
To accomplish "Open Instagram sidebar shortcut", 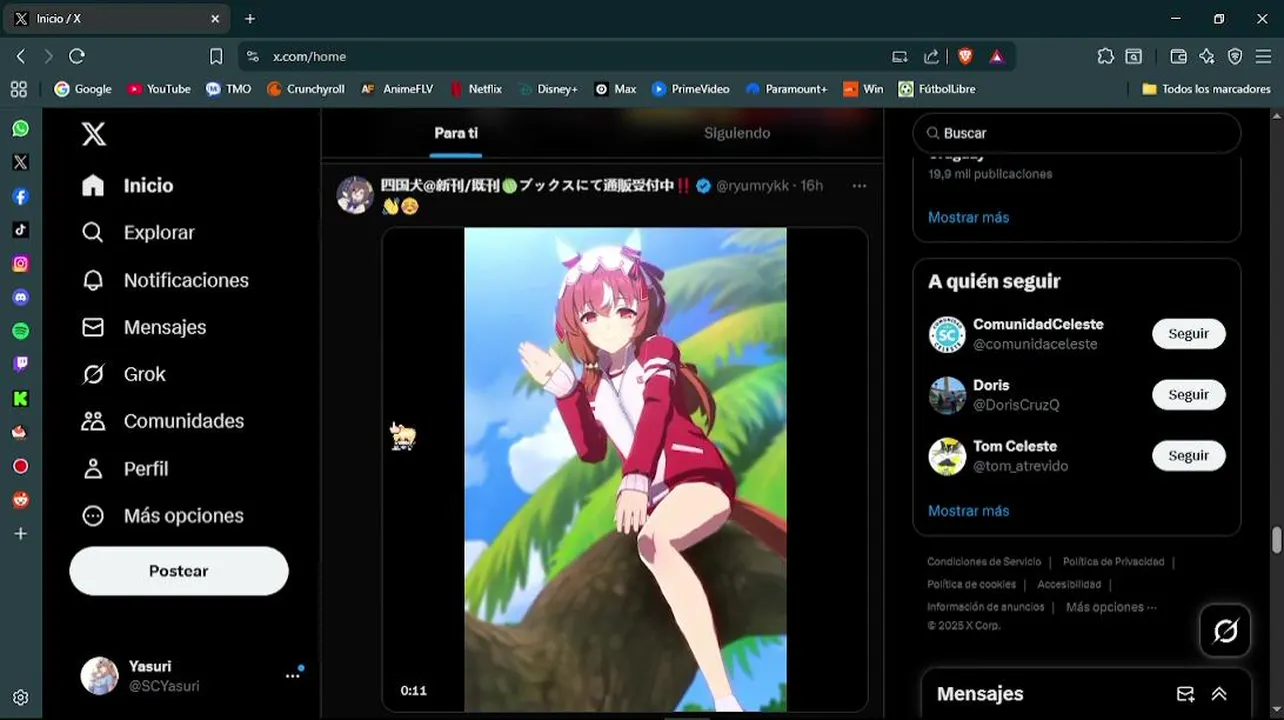I will pyautogui.click(x=20, y=264).
